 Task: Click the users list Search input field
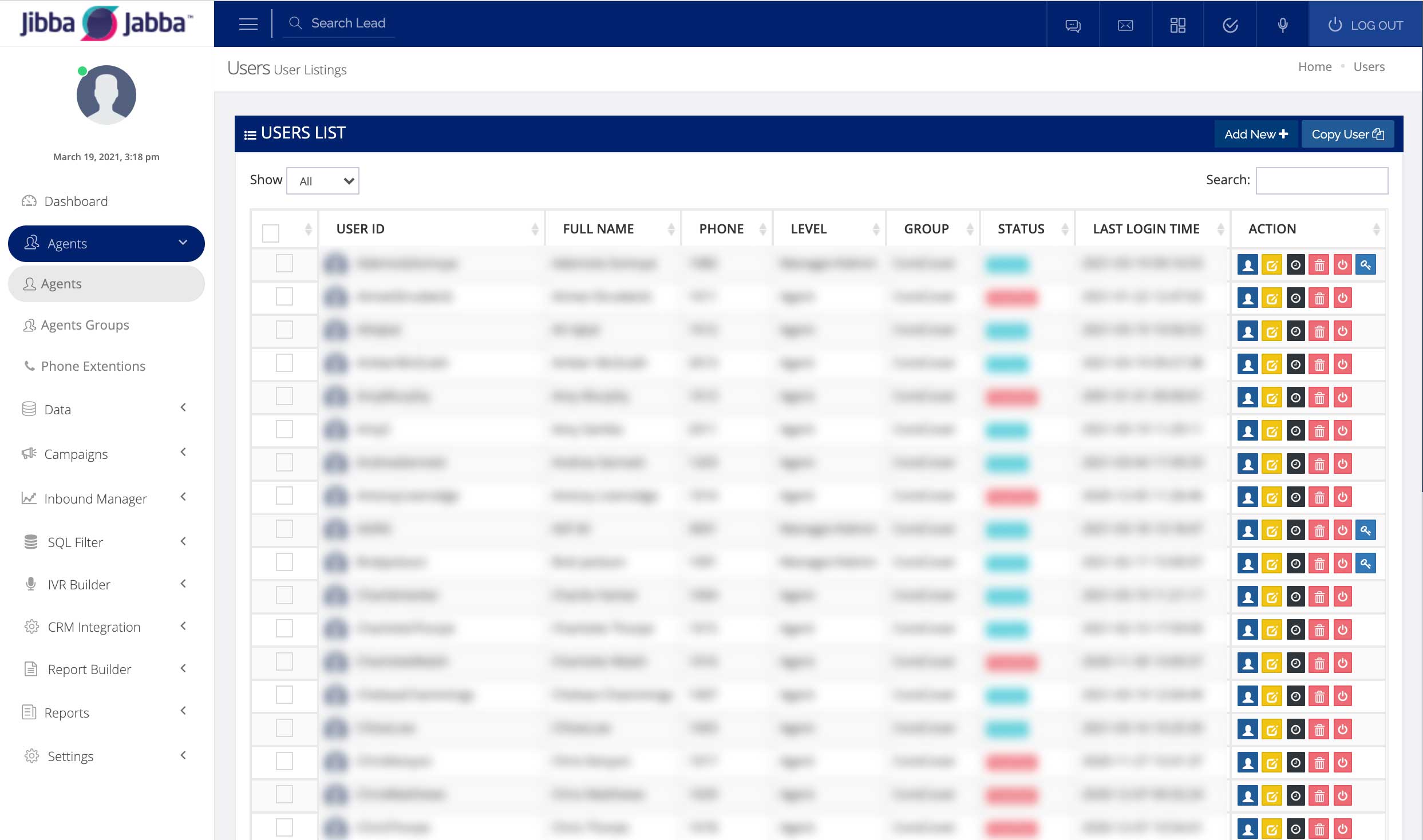(x=1321, y=181)
